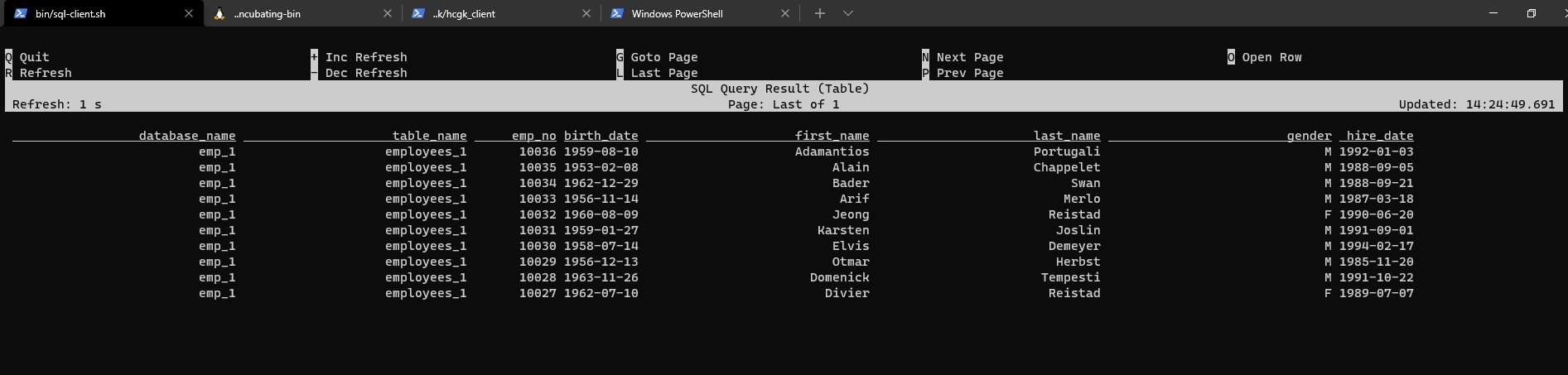This screenshot has height=375, width=1568.
Task: Select the row for employee Adamantios
Action: 832,151
